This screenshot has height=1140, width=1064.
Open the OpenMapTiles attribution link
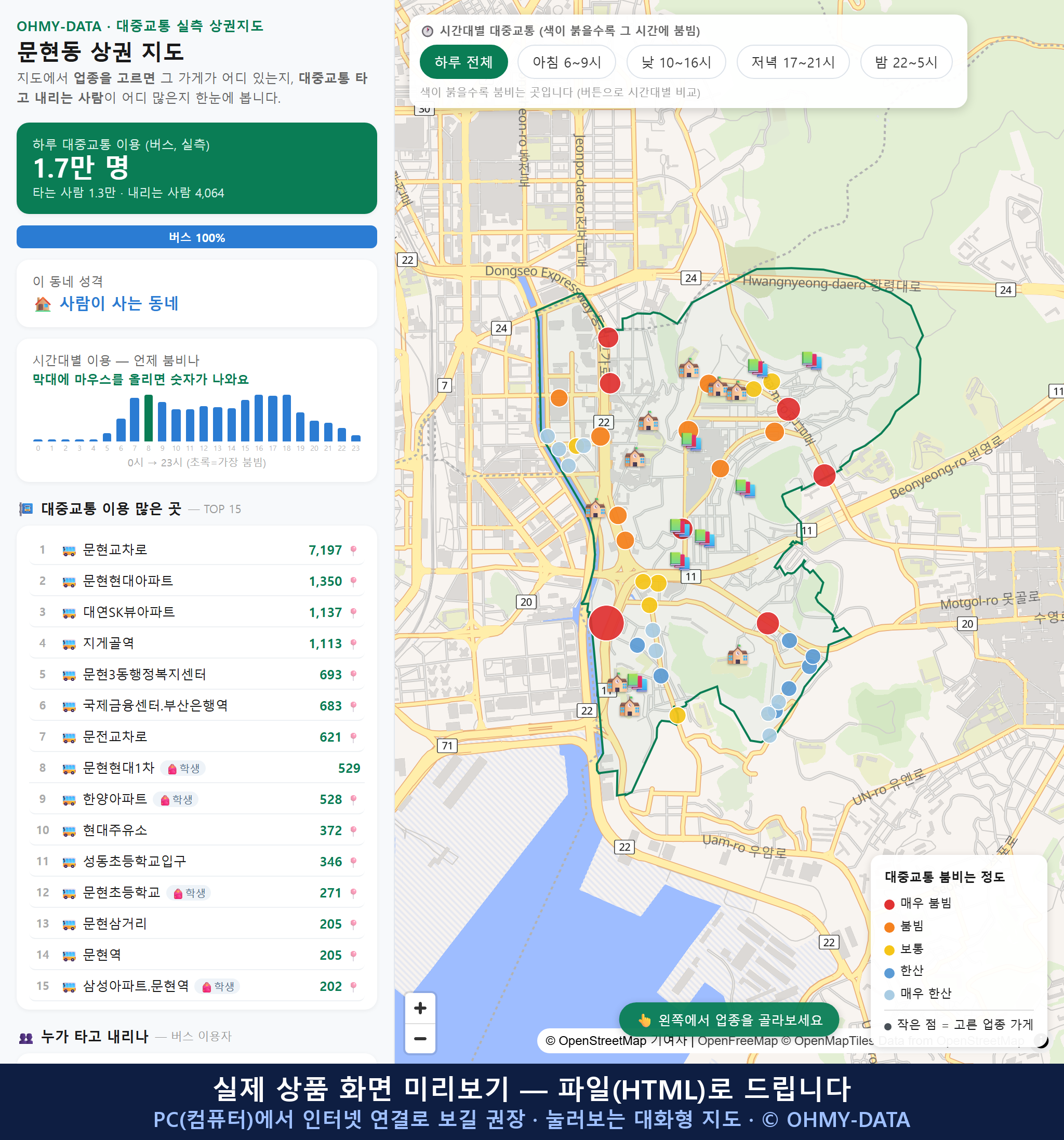tap(828, 1041)
